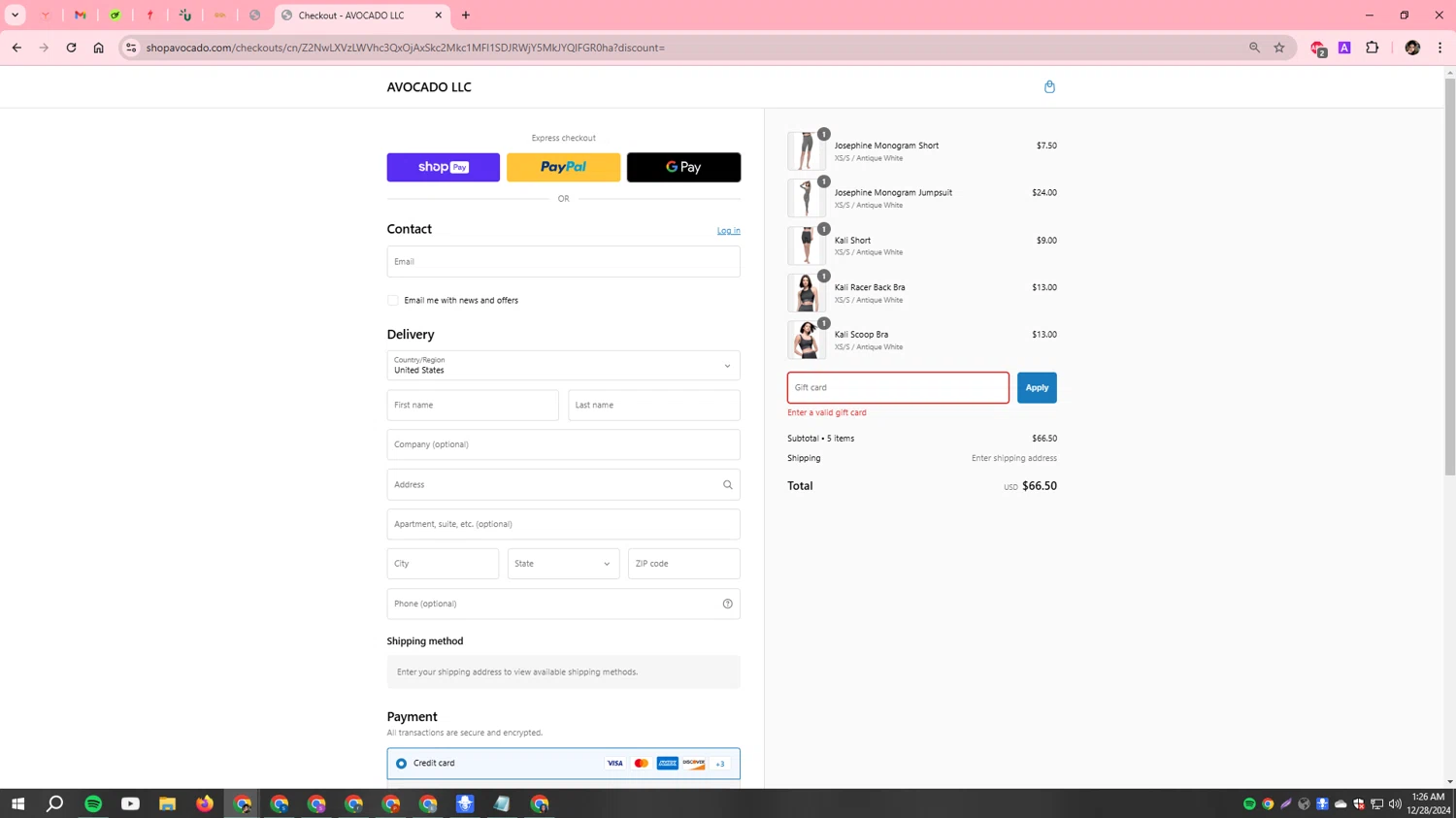Image resolution: width=1456 pixels, height=818 pixels.
Task: Click the Kali Racer Back Bra thumbnail
Action: (807, 293)
